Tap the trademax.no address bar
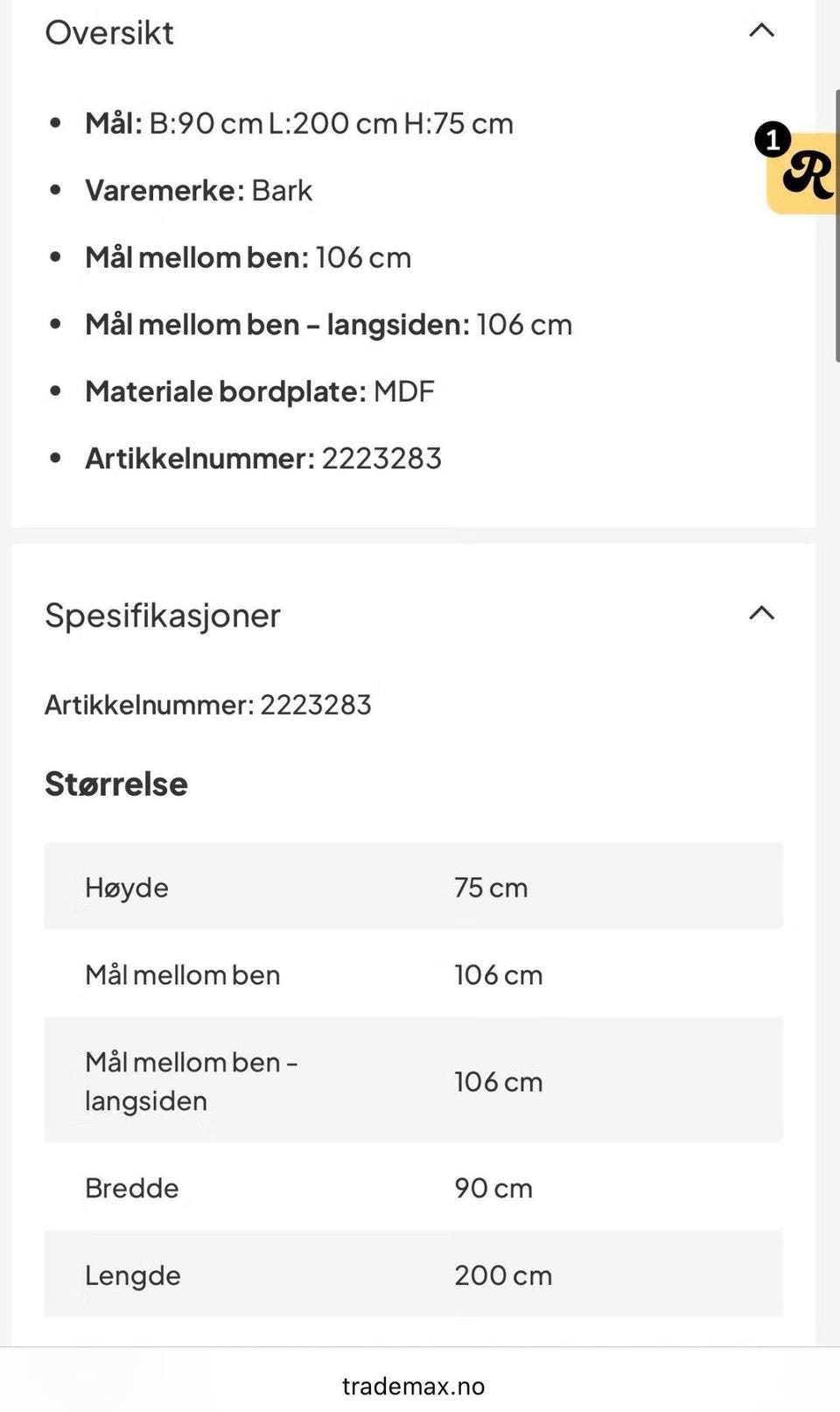Screen dimensions: 840x1412 tap(413, 1386)
